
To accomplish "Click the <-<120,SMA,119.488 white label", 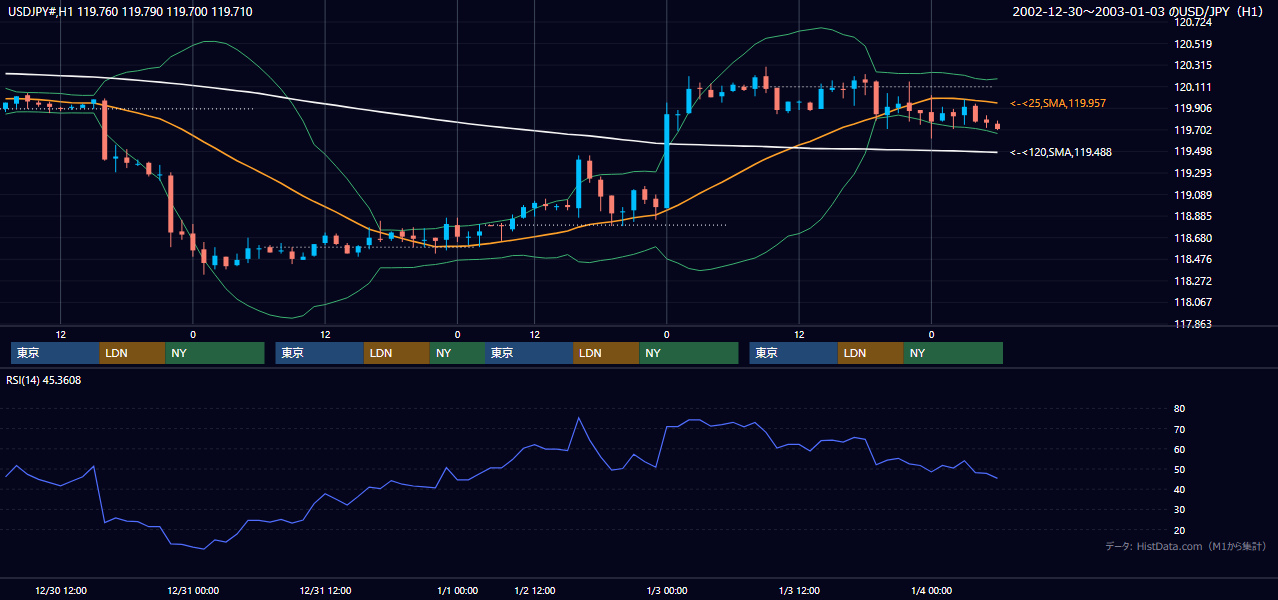I will pos(1061,152).
